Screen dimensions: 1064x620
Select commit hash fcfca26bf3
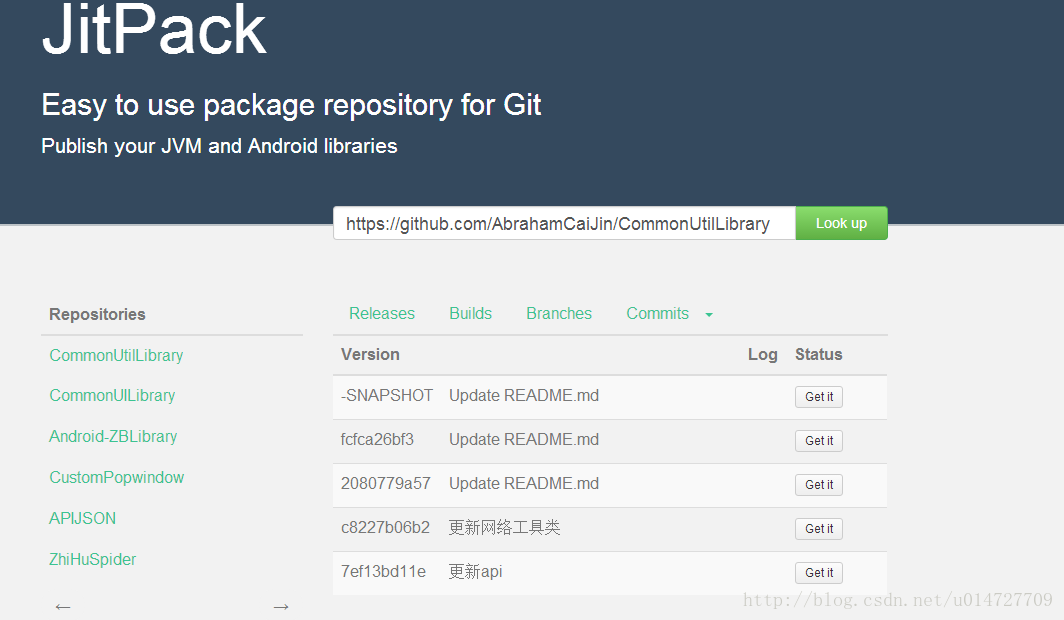coord(377,440)
